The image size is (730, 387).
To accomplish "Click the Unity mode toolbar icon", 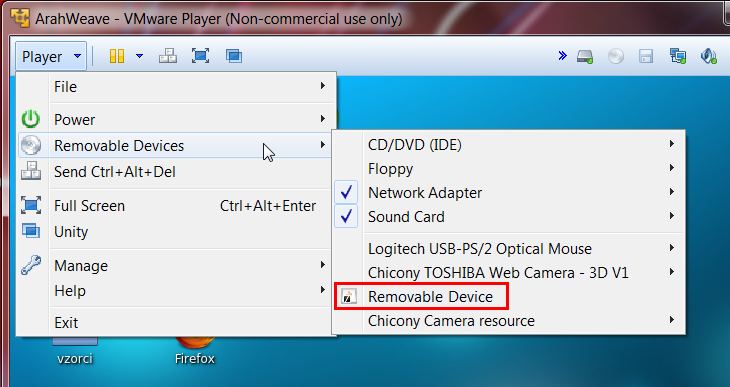I will click(234, 56).
